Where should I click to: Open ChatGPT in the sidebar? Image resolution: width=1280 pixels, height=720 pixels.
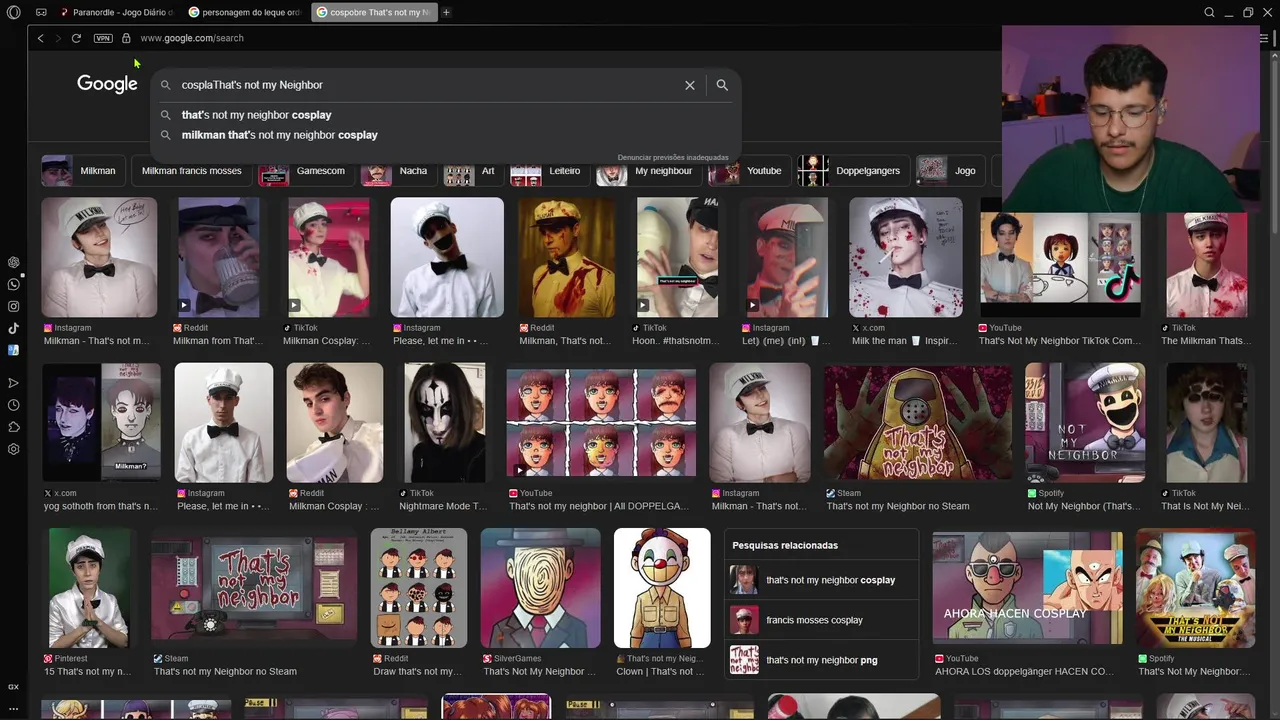[x=13, y=262]
